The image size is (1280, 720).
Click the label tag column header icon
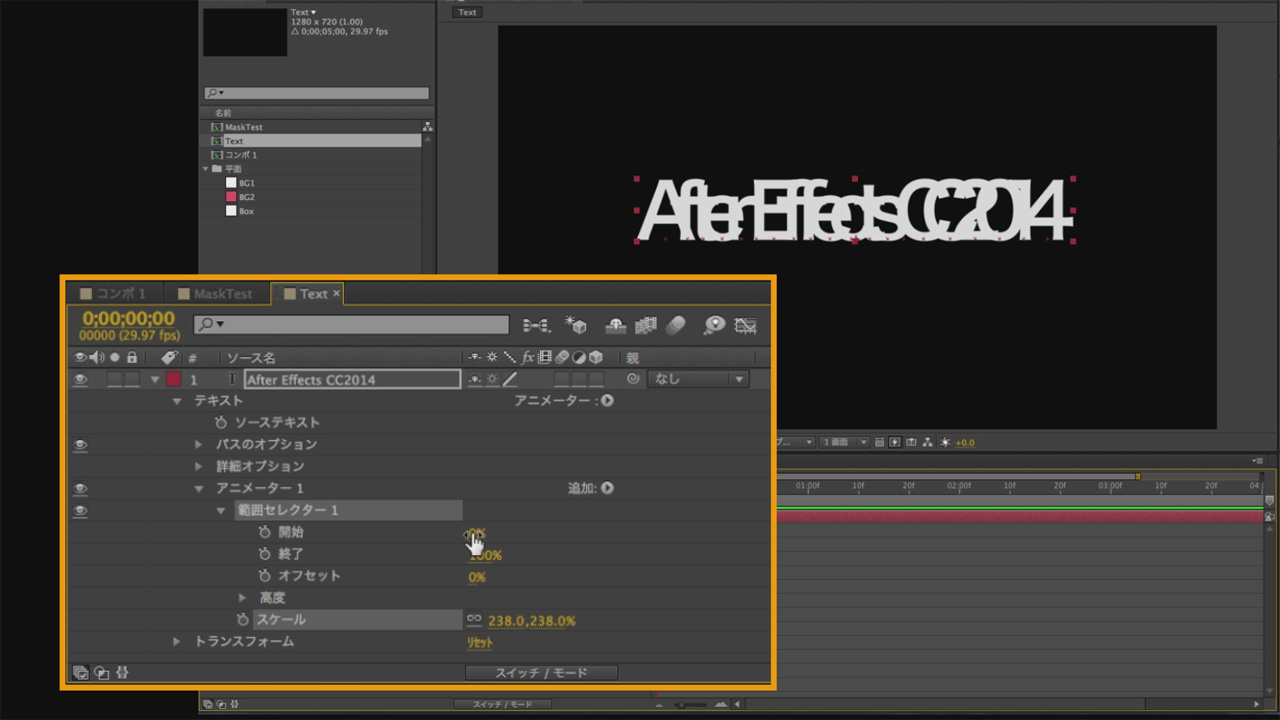point(169,357)
